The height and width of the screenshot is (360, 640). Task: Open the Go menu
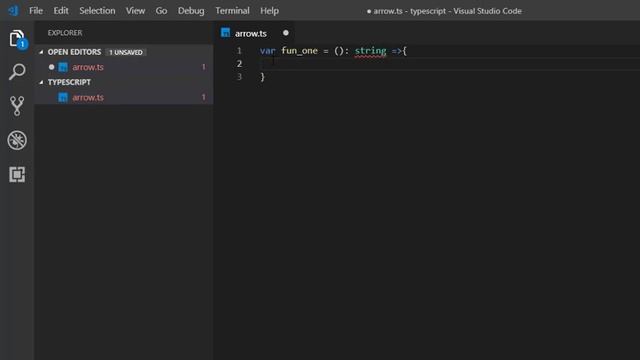tap(161, 11)
